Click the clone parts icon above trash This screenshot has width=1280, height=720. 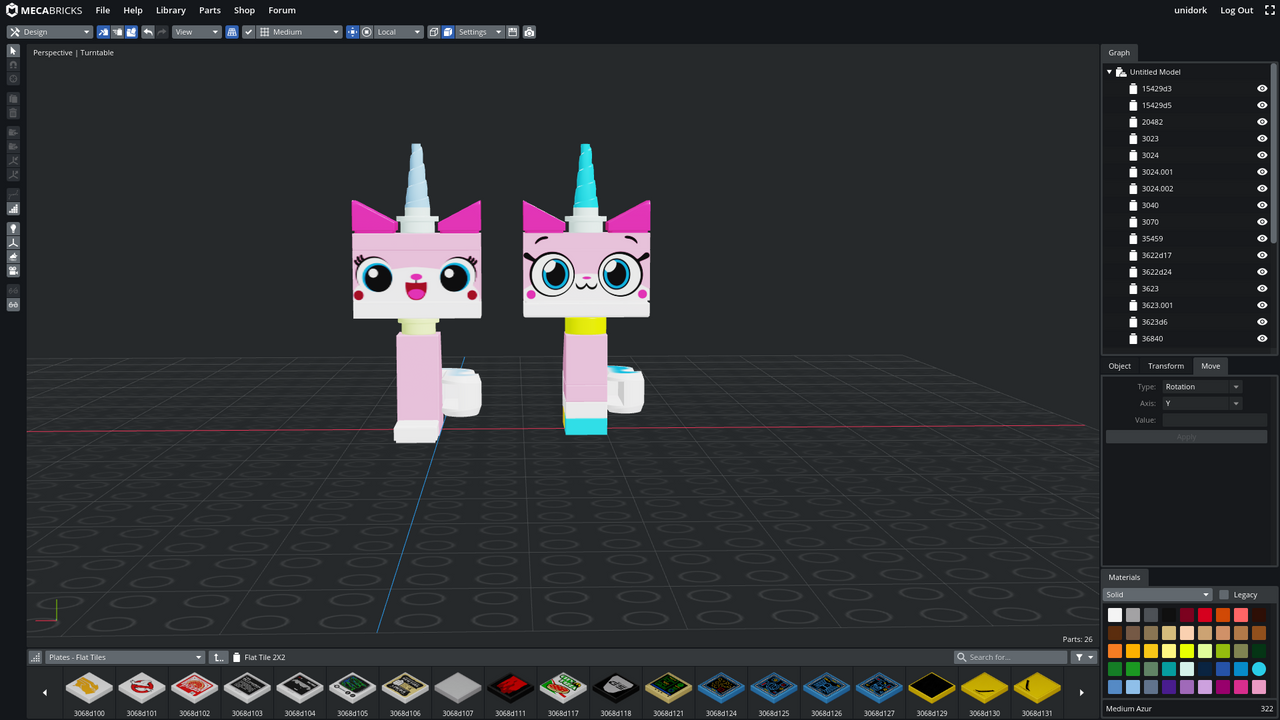[x=13, y=99]
